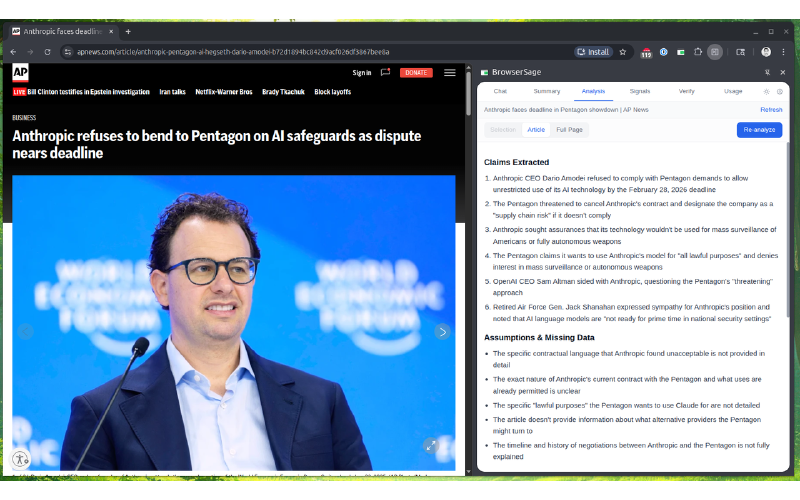
Task: Reload the AP News page
Action: (47, 52)
